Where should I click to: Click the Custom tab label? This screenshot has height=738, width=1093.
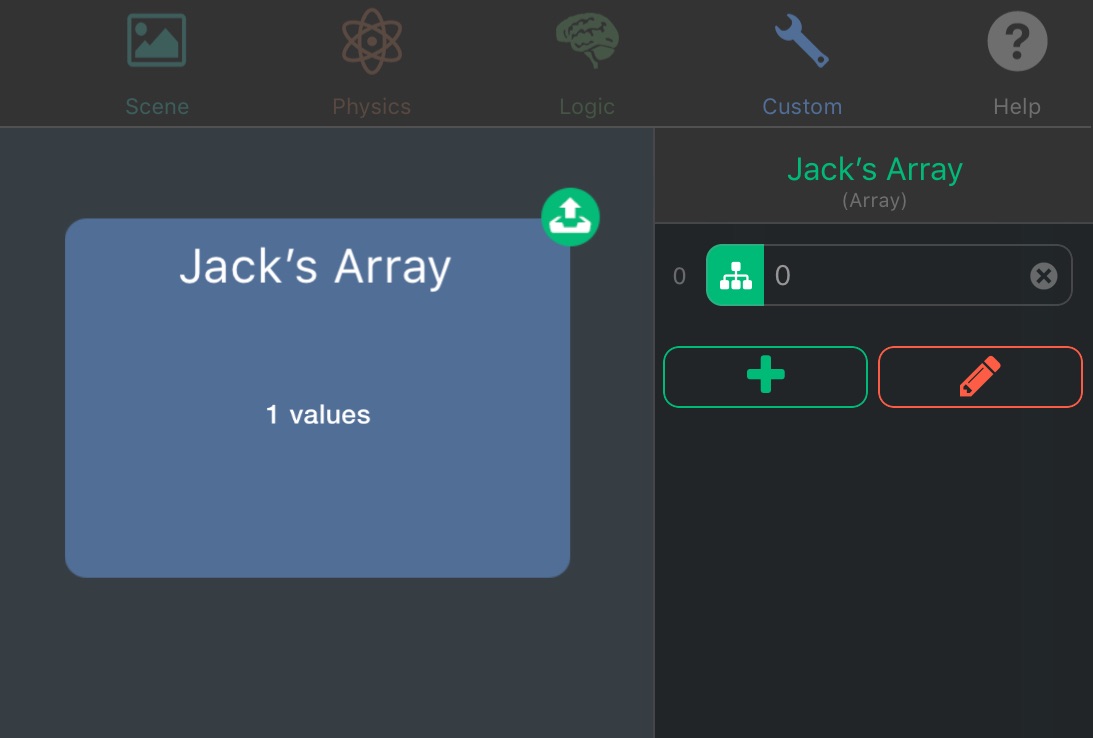click(x=802, y=107)
